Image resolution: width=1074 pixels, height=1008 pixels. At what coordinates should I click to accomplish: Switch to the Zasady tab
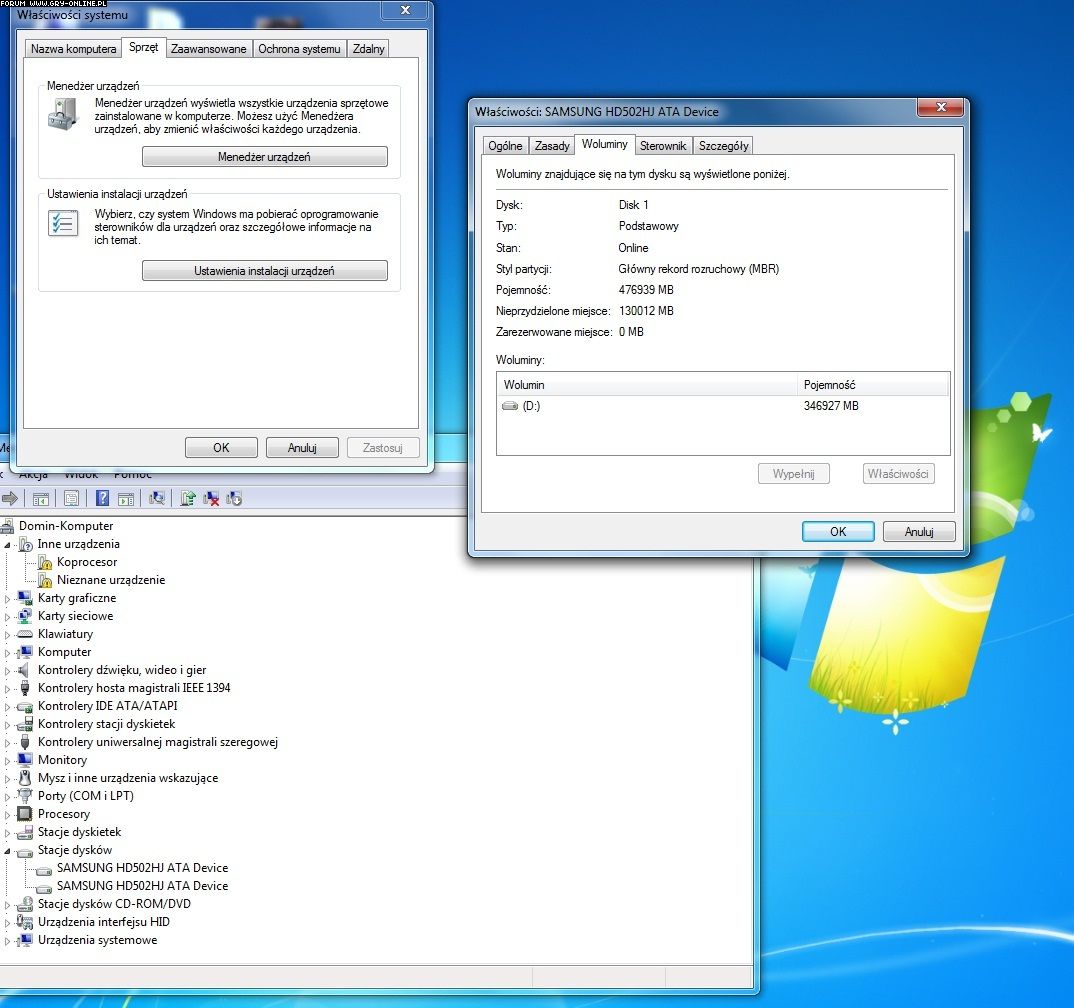pos(551,146)
